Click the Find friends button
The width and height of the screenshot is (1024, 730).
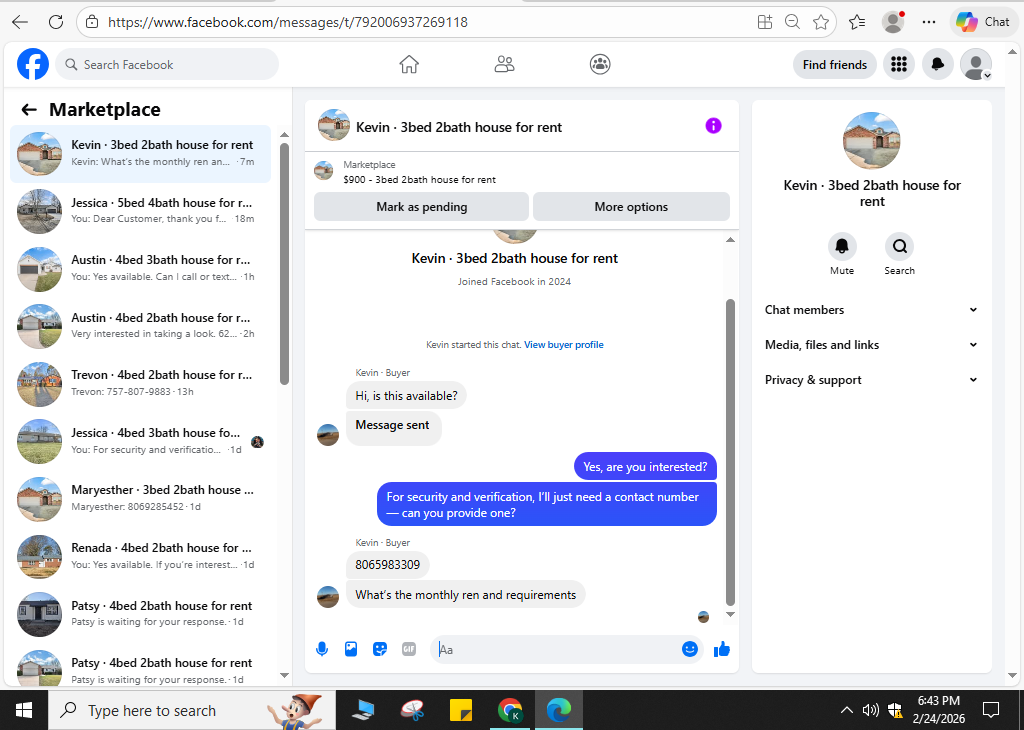pyautogui.click(x=835, y=65)
